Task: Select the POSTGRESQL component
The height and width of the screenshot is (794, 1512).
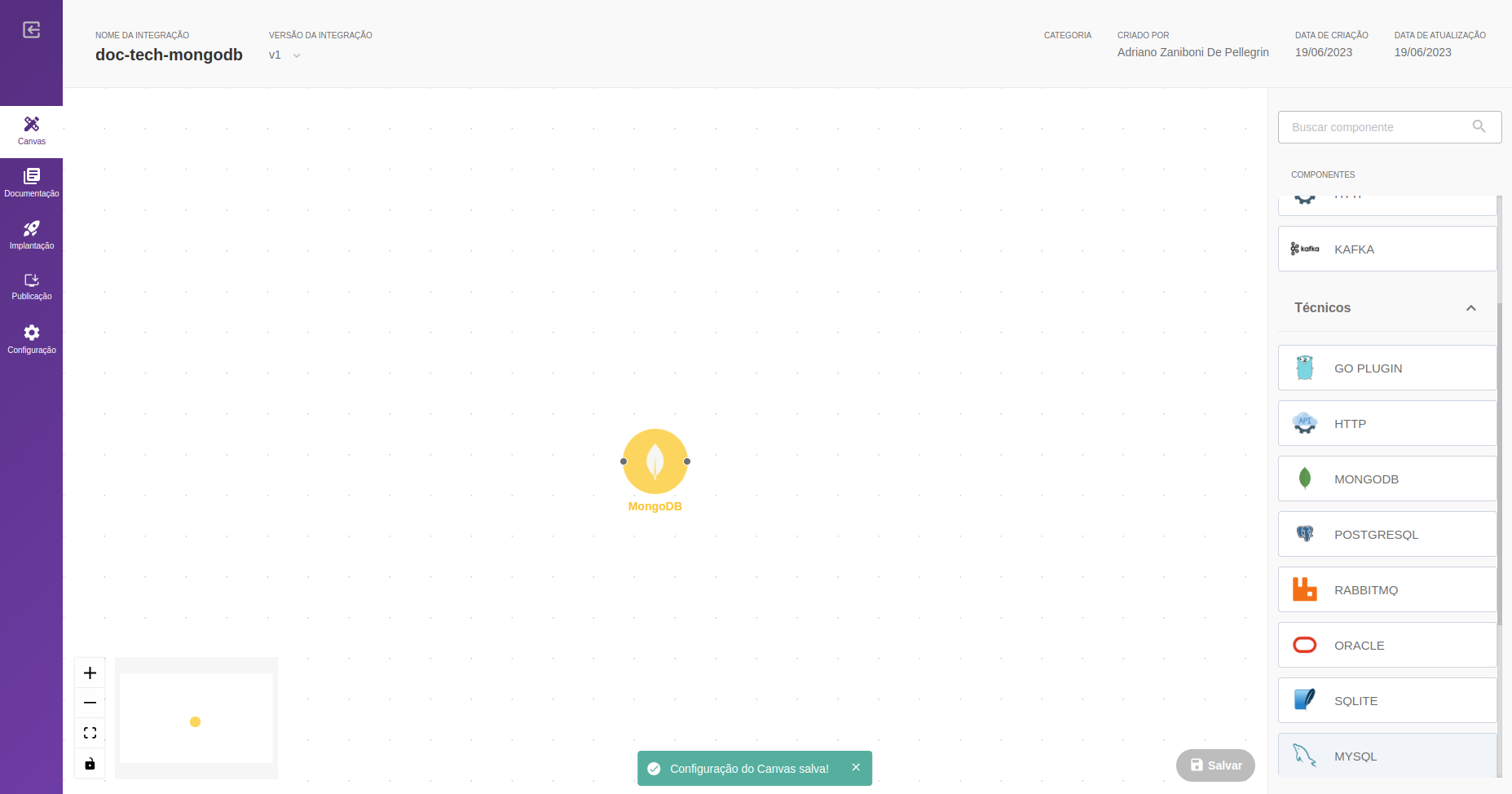Action: 1387,534
